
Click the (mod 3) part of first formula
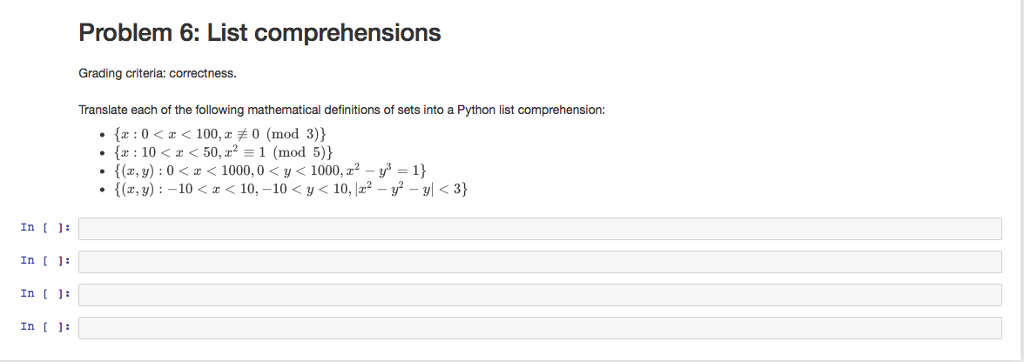point(293,134)
